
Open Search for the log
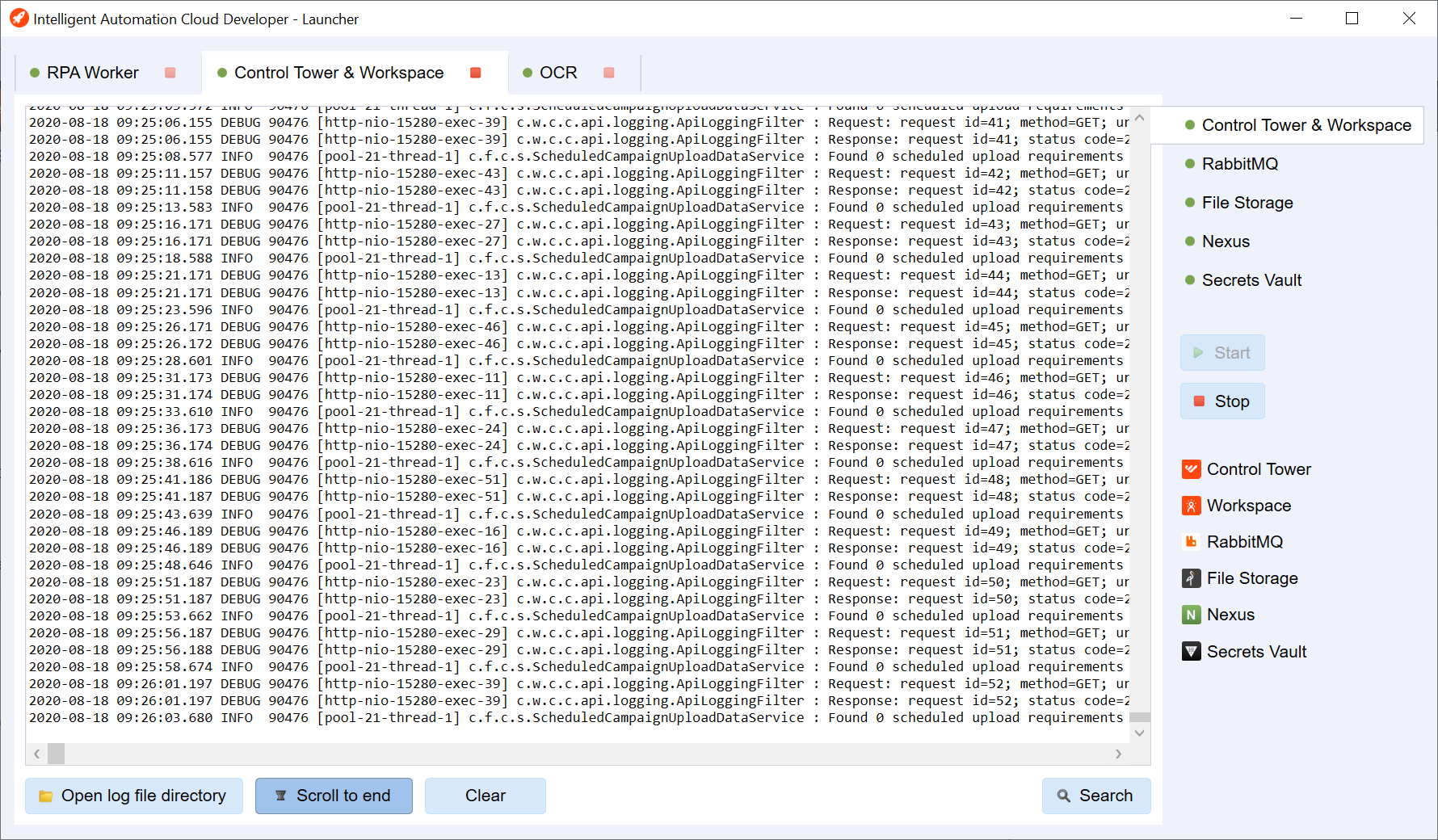point(1096,796)
